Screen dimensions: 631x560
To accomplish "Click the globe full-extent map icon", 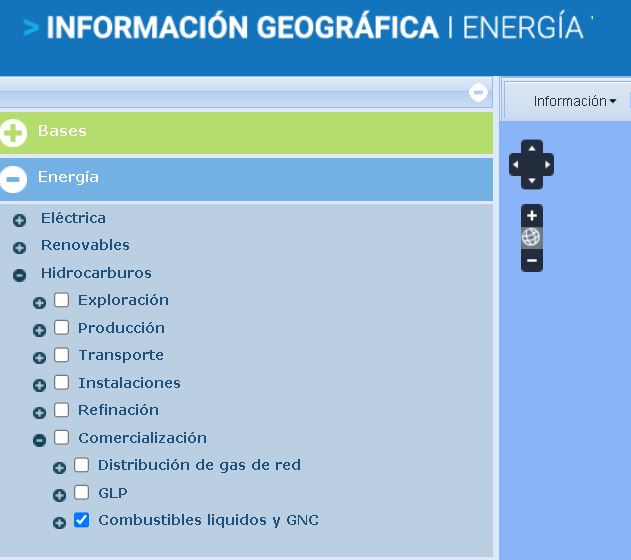I will point(532,237).
